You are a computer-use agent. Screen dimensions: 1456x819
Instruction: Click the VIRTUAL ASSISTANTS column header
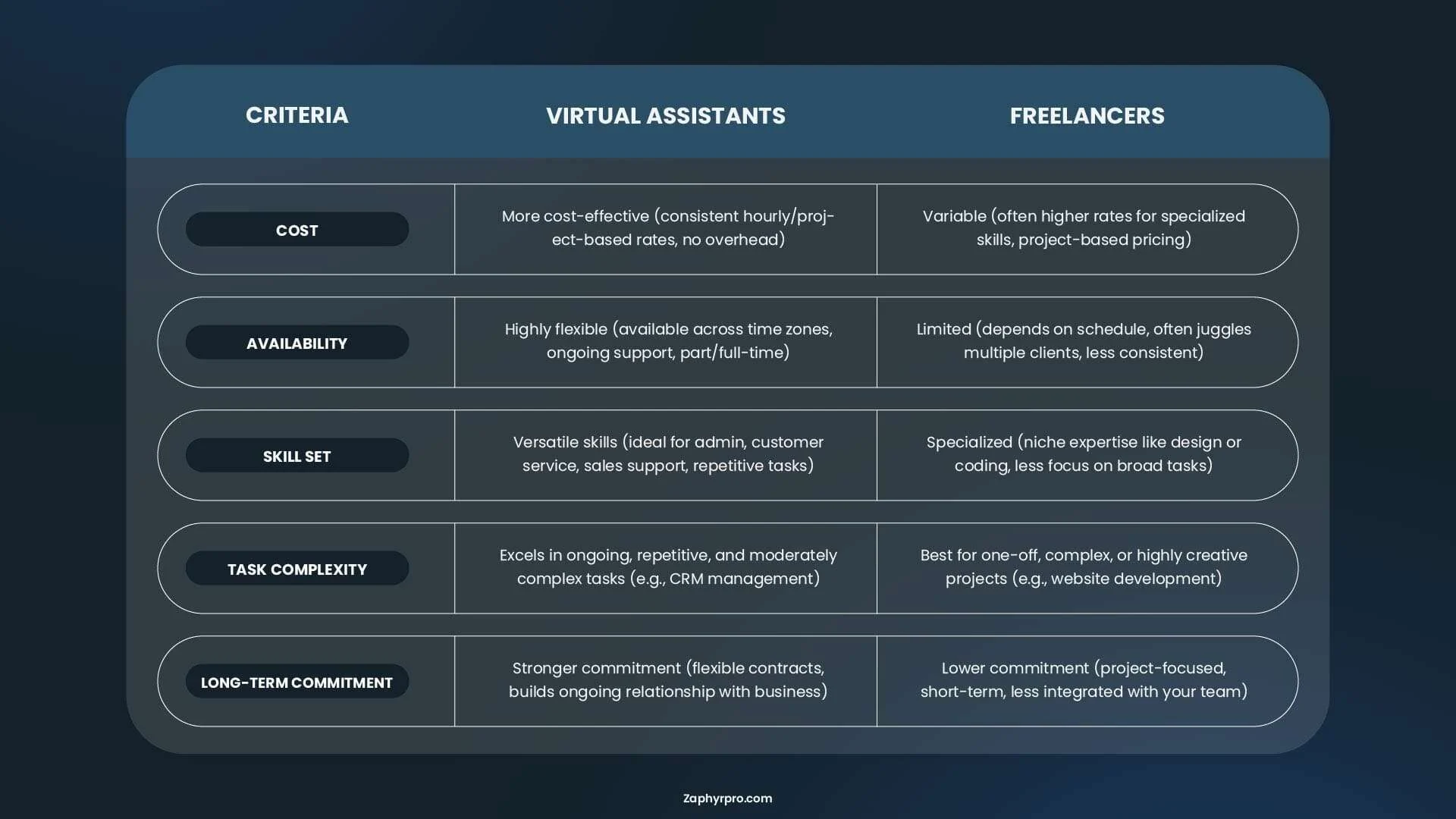tap(666, 116)
